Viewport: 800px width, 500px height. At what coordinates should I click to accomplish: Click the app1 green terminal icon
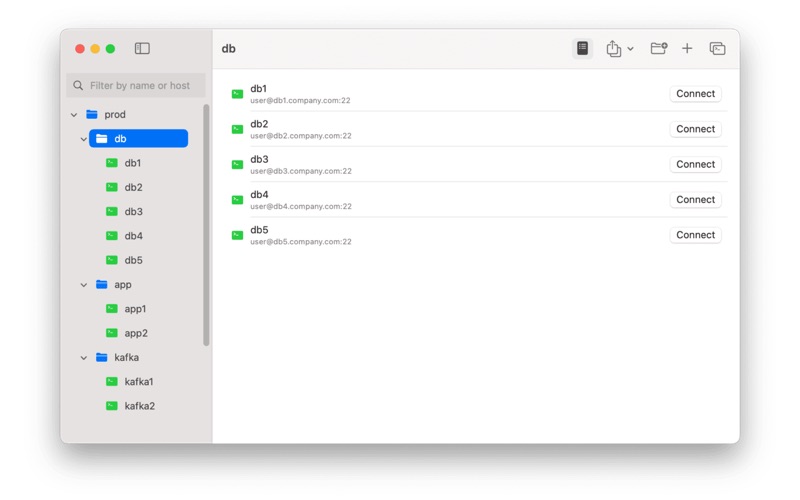pyautogui.click(x=112, y=309)
